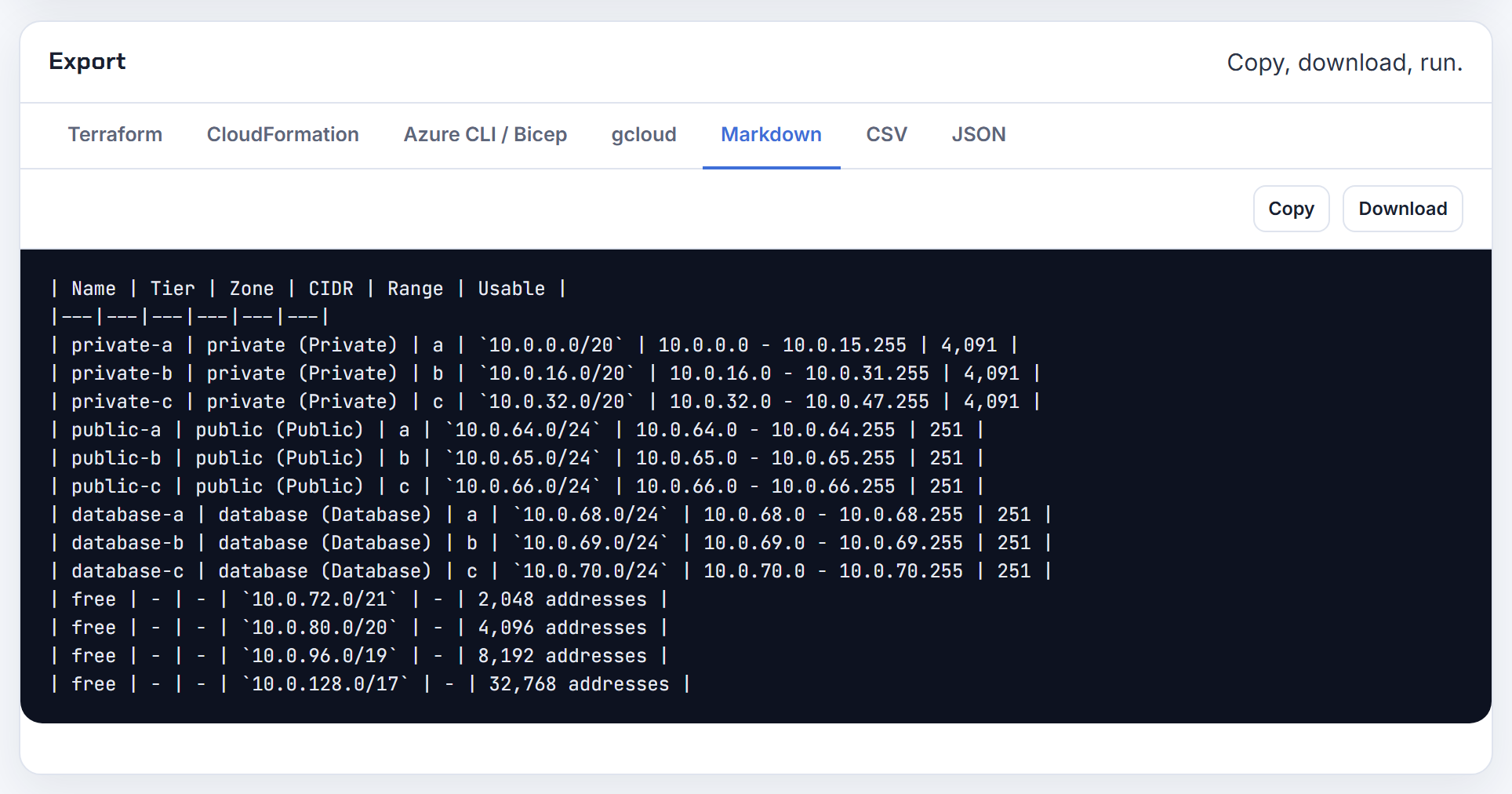The height and width of the screenshot is (794, 1512).
Task: Open the CSV export tab
Action: (x=887, y=135)
